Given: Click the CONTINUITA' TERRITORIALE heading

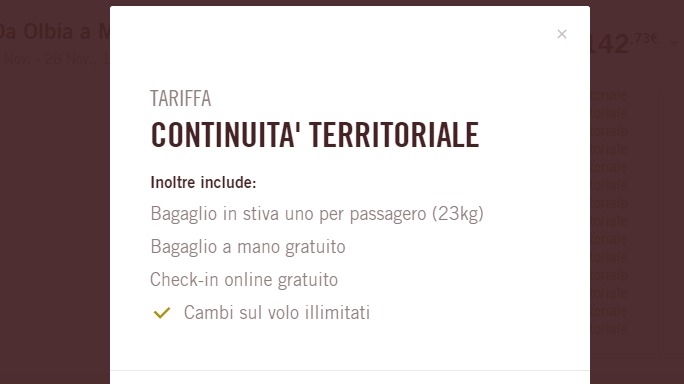Looking at the screenshot, I should pos(315,135).
